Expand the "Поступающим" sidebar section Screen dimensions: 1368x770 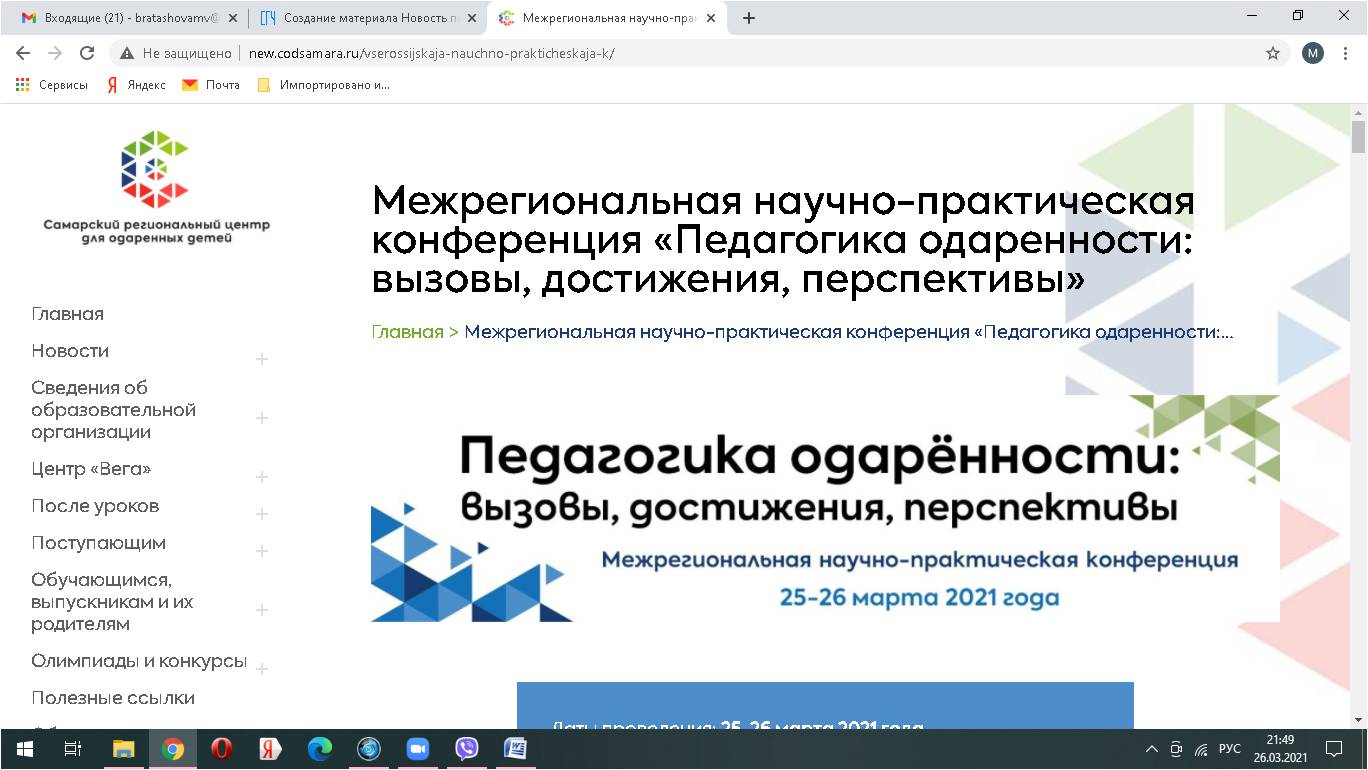pos(262,551)
